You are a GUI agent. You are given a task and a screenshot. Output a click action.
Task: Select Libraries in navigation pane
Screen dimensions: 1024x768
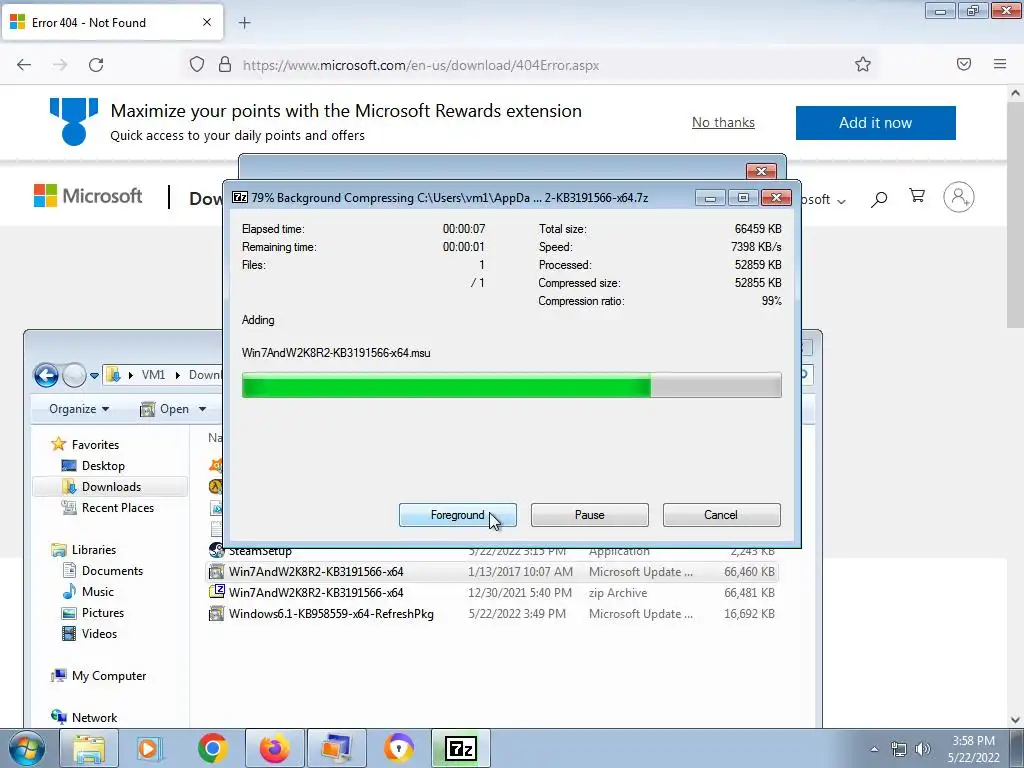[94, 550]
